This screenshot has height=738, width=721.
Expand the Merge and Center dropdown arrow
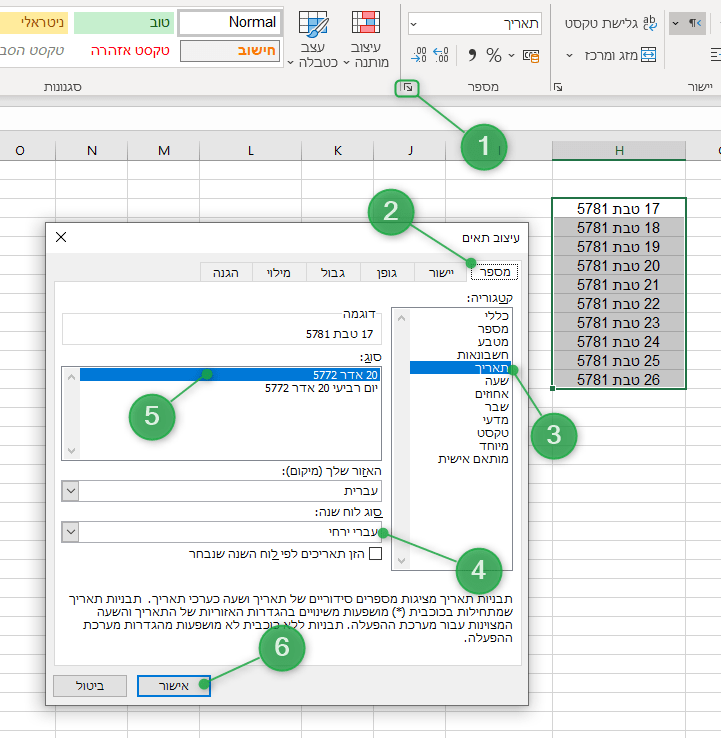569,56
